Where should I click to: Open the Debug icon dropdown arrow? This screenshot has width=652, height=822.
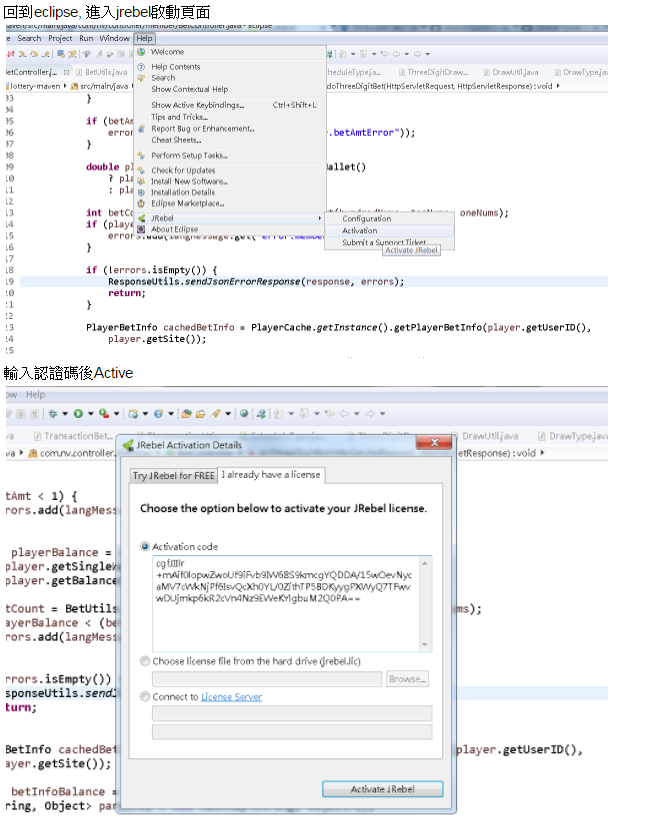tap(65, 414)
